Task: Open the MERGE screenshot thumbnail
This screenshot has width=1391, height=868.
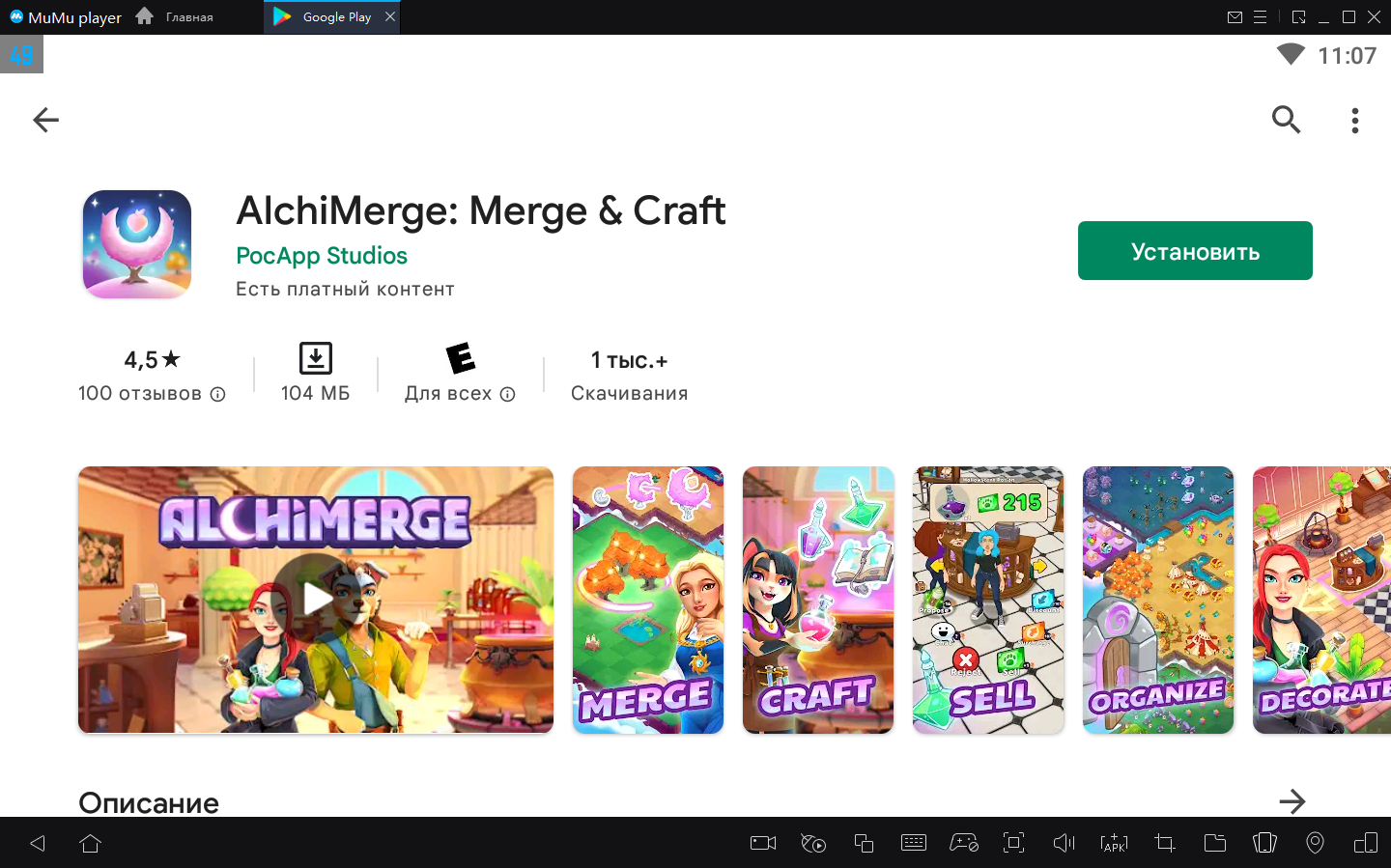Action: click(x=647, y=600)
